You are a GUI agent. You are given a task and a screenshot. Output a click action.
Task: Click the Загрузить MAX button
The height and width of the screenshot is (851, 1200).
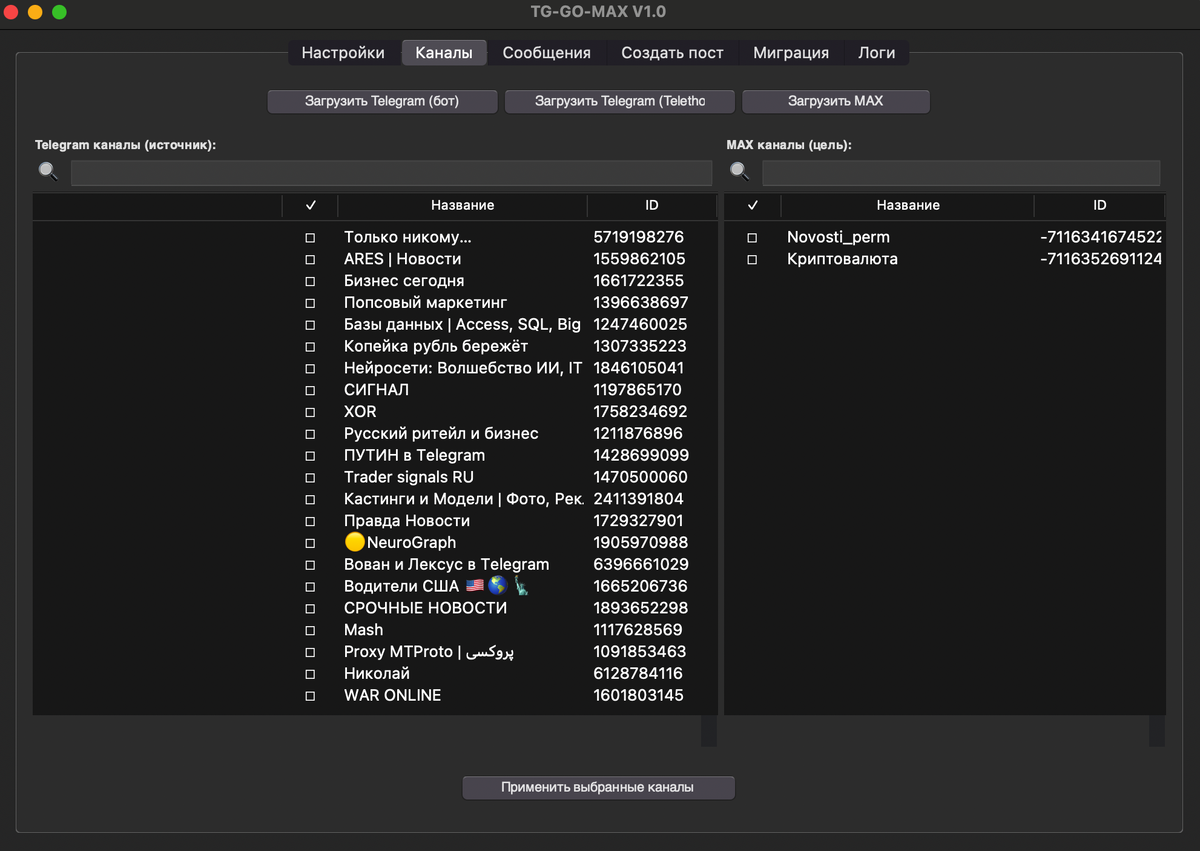click(836, 101)
